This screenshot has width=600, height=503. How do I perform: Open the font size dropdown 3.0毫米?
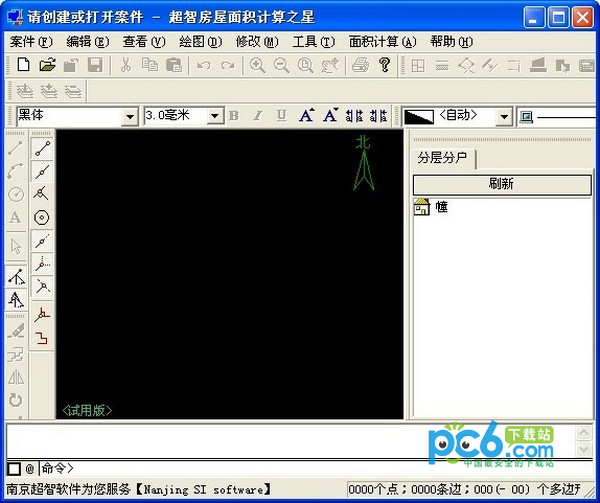pos(215,115)
